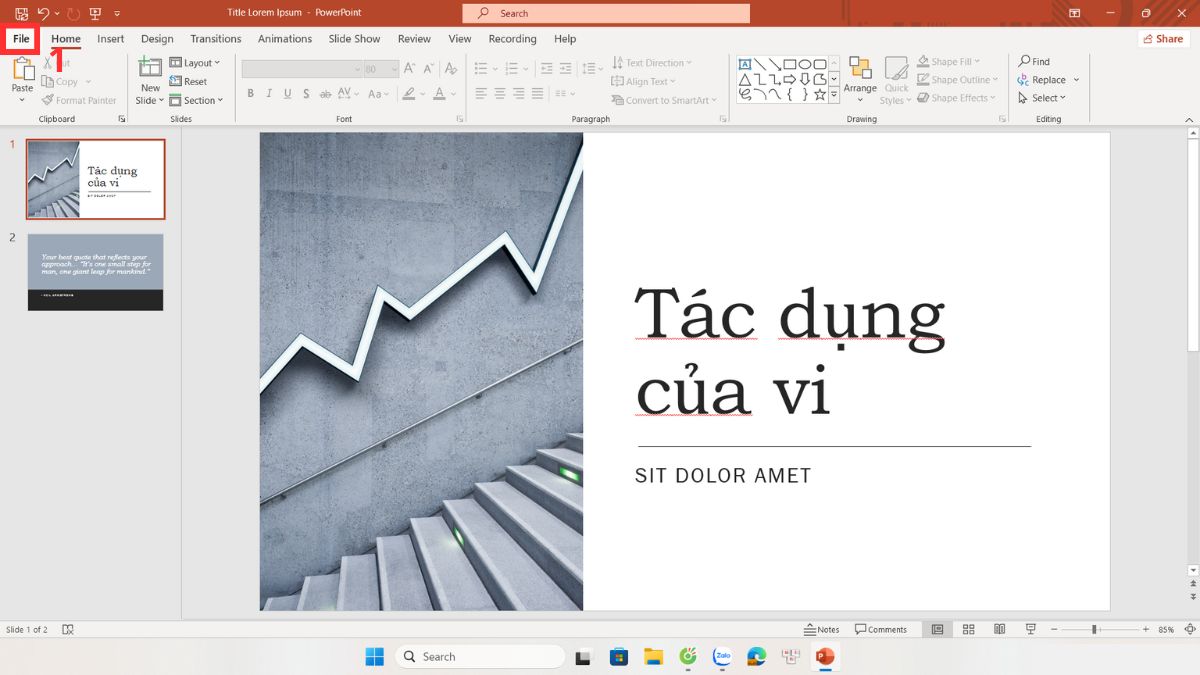Select the Rectangle shape in gallery
1200x675 pixels.
(790, 64)
